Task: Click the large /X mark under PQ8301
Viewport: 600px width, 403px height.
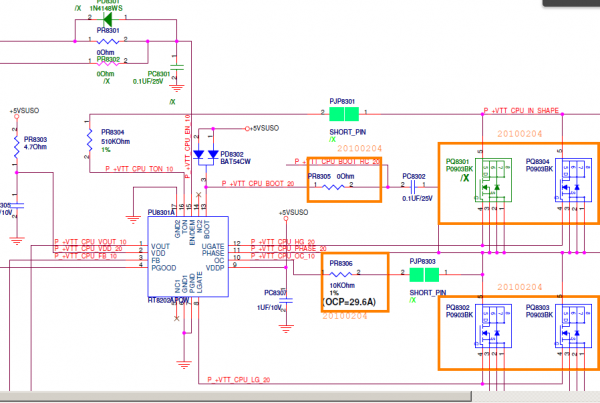Action: 465,178
